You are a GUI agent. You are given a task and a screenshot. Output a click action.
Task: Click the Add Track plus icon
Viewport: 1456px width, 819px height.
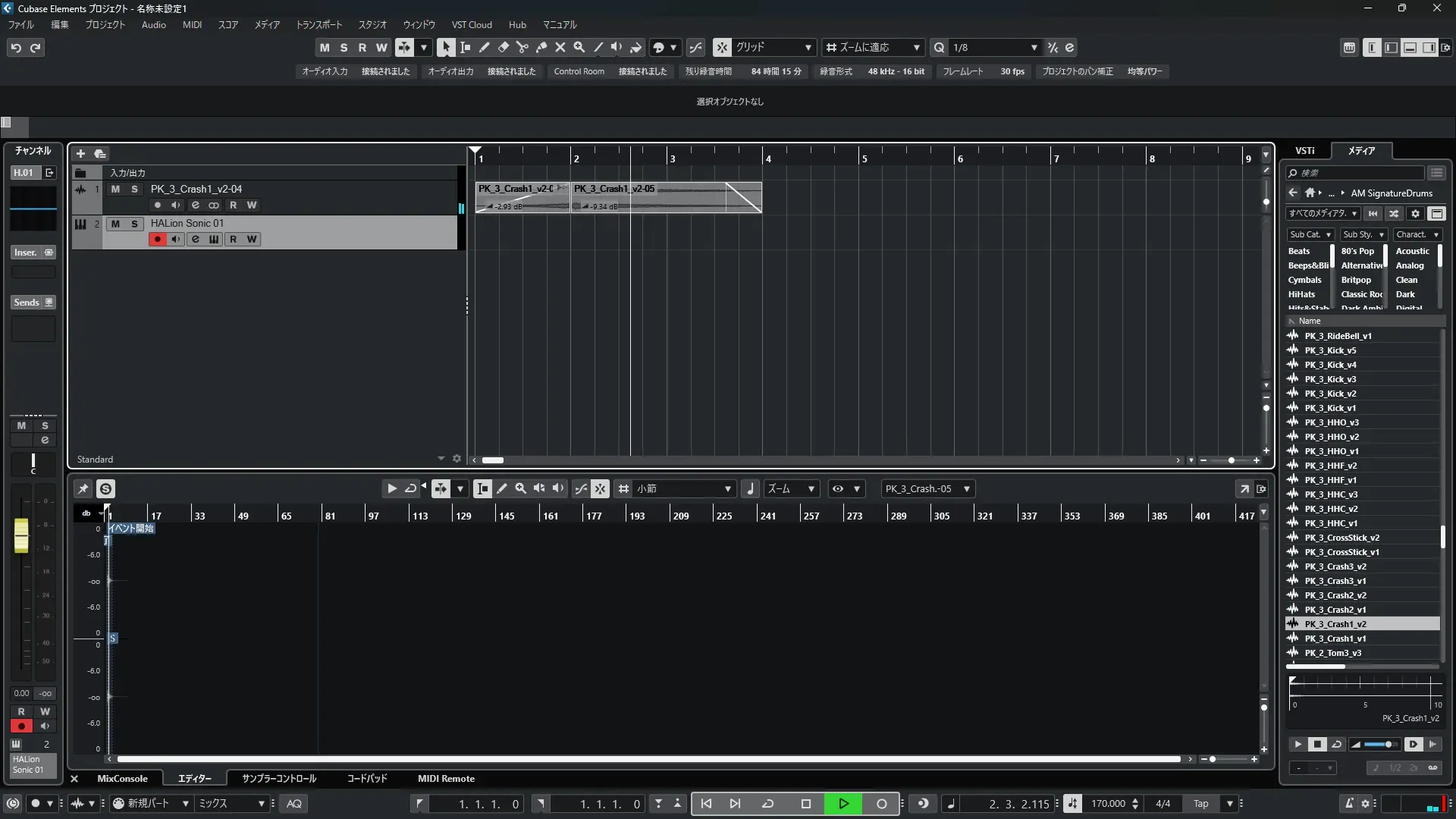coord(80,153)
